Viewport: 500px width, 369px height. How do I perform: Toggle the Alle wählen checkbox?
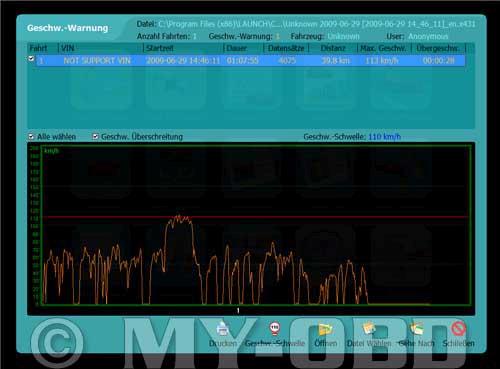[31, 136]
